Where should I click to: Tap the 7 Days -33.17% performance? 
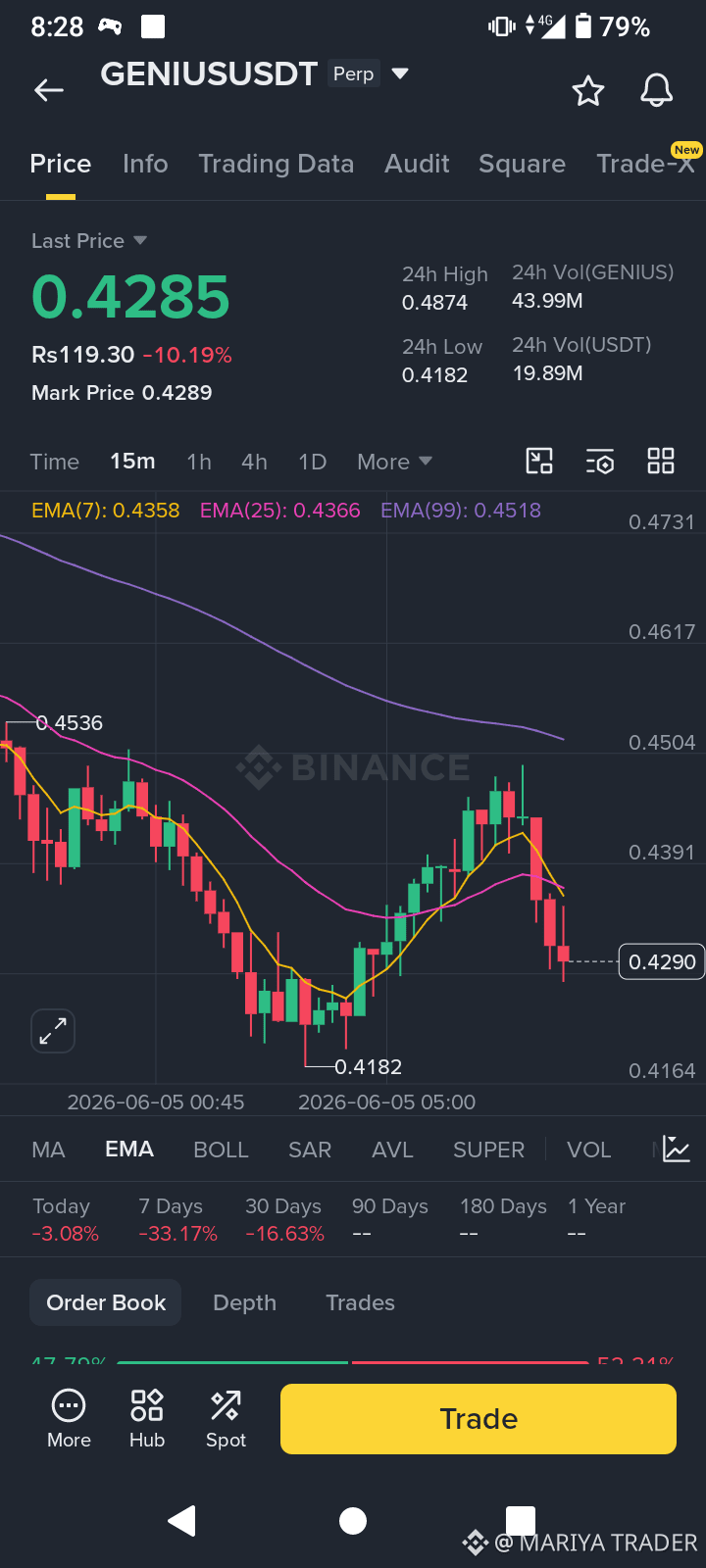pos(177,1220)
